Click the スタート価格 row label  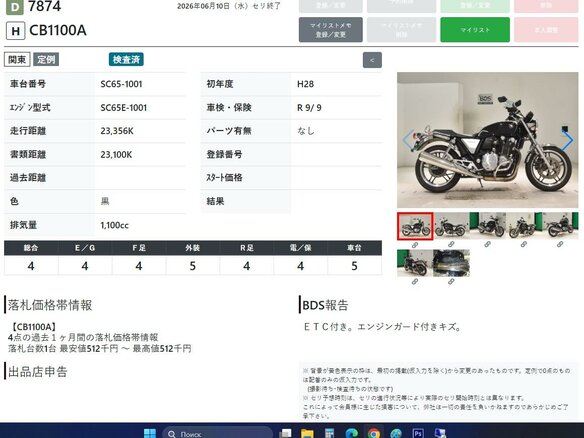(224, 178)
